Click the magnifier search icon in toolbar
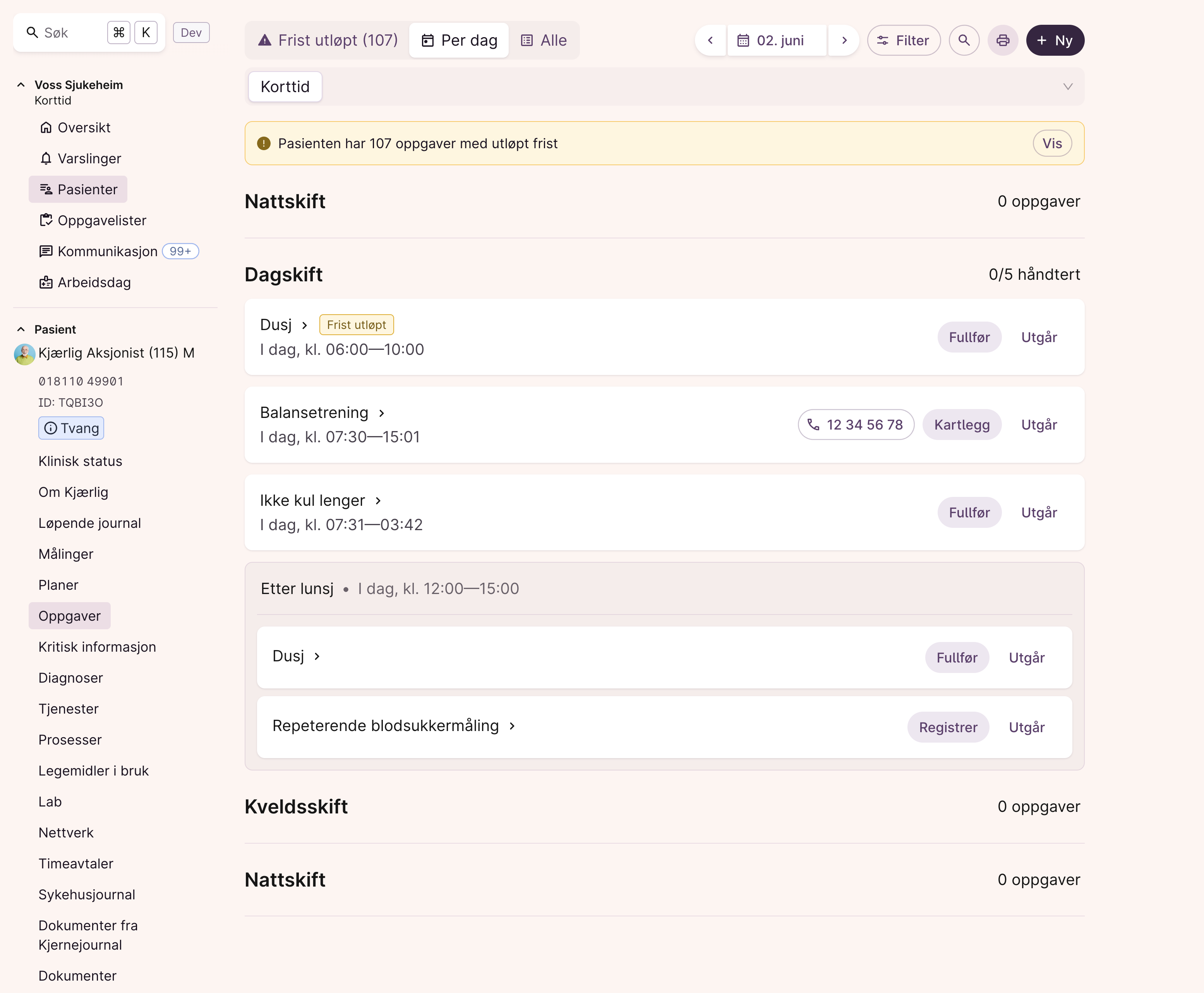Viewport: 1204px width, 993px height. tap(964, 40)
